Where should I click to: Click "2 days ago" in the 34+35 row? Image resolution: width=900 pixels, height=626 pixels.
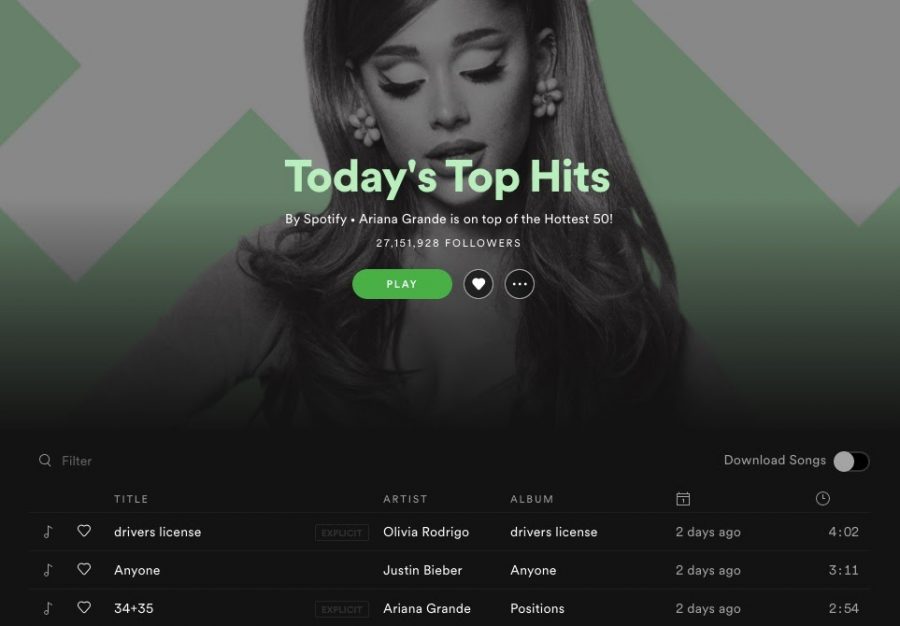708,609
